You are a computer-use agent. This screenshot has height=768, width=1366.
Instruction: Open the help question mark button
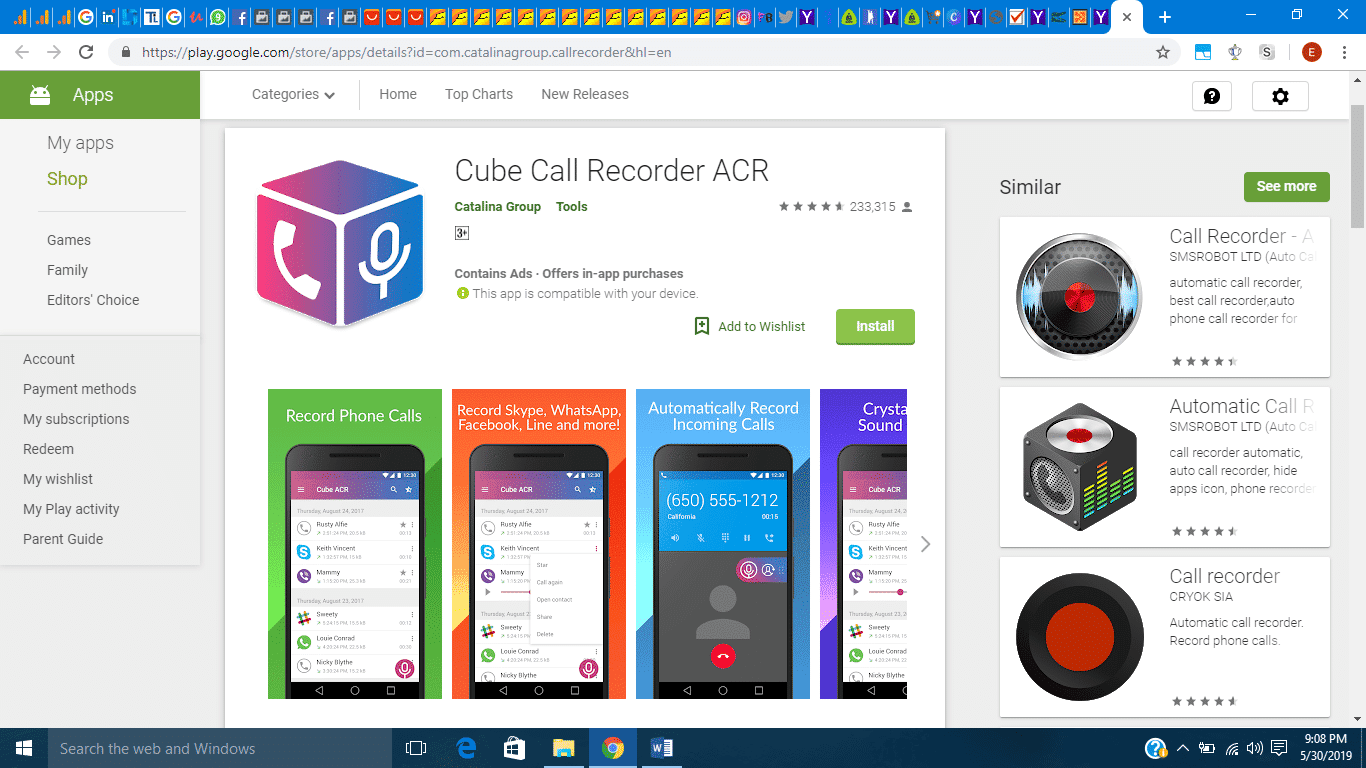pyautogui.click(x=1212, y=96)
